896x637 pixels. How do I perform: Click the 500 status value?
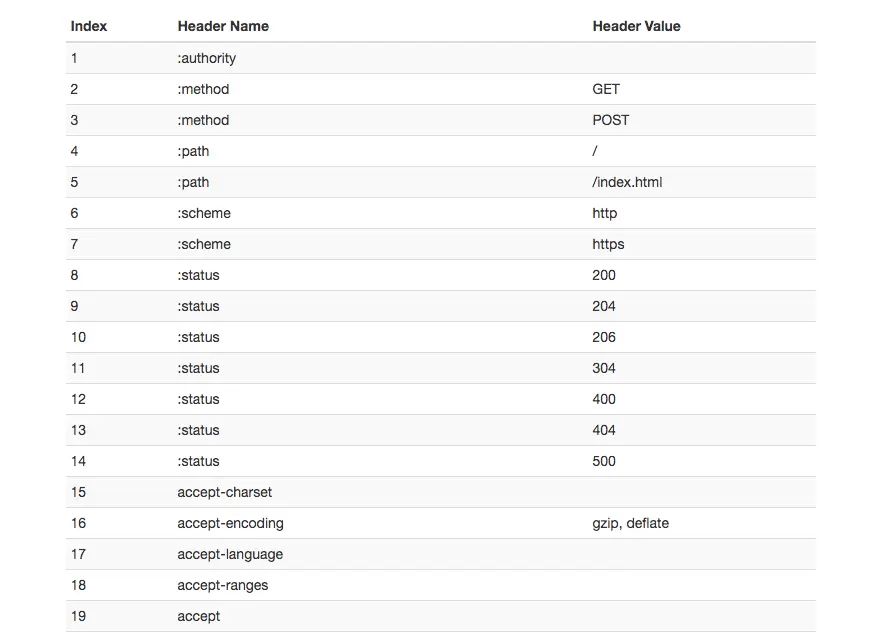click(x=604, y=461)
